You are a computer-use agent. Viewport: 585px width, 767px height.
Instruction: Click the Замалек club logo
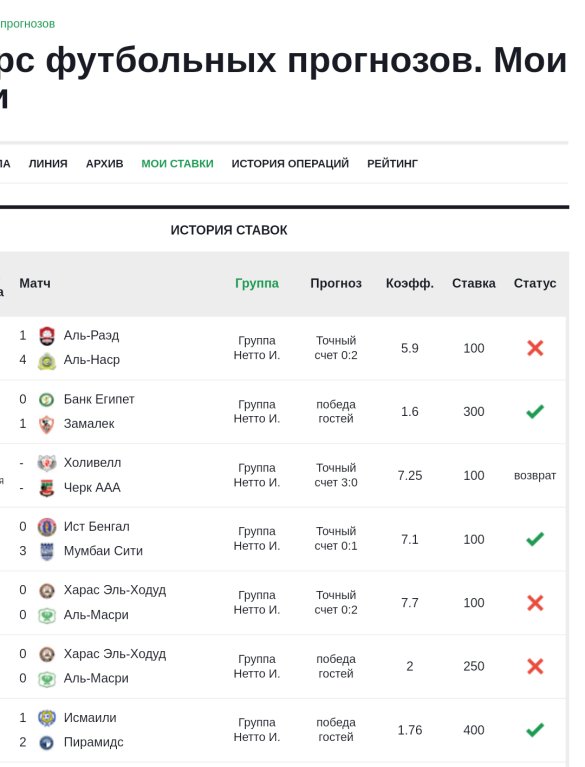tap(46, 424)
